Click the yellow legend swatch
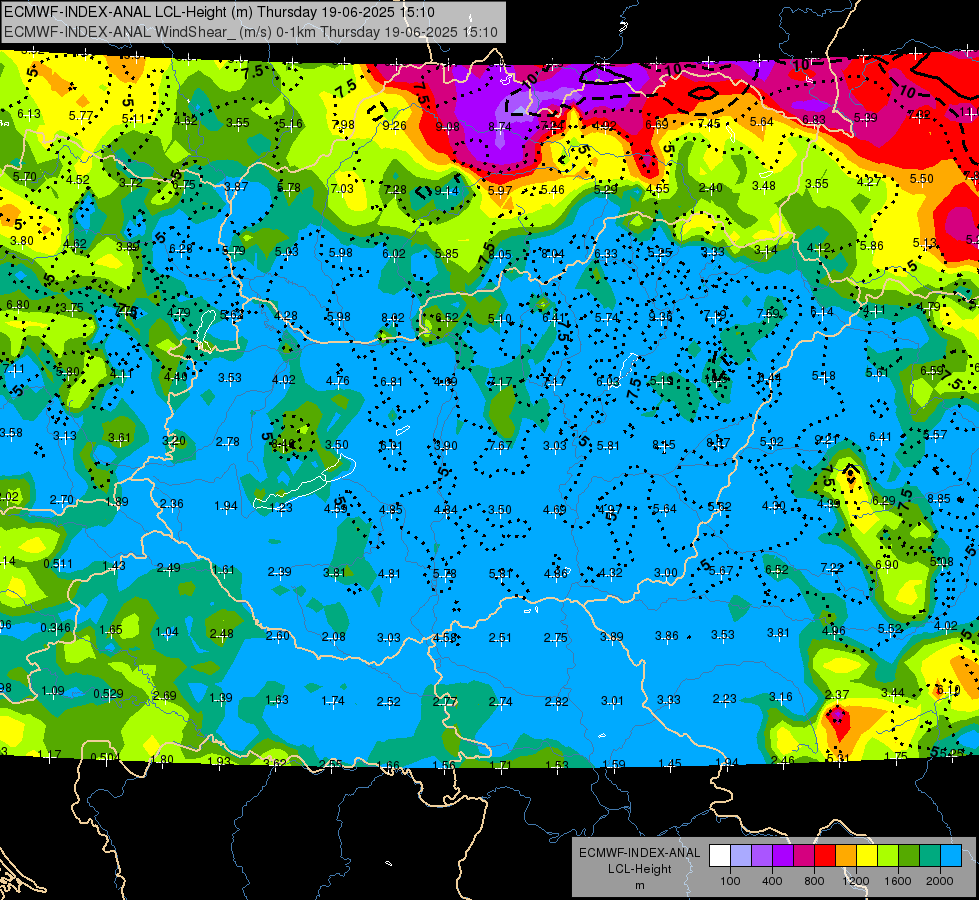This screenshot has width=979, height=900. (x=867, y=855)
